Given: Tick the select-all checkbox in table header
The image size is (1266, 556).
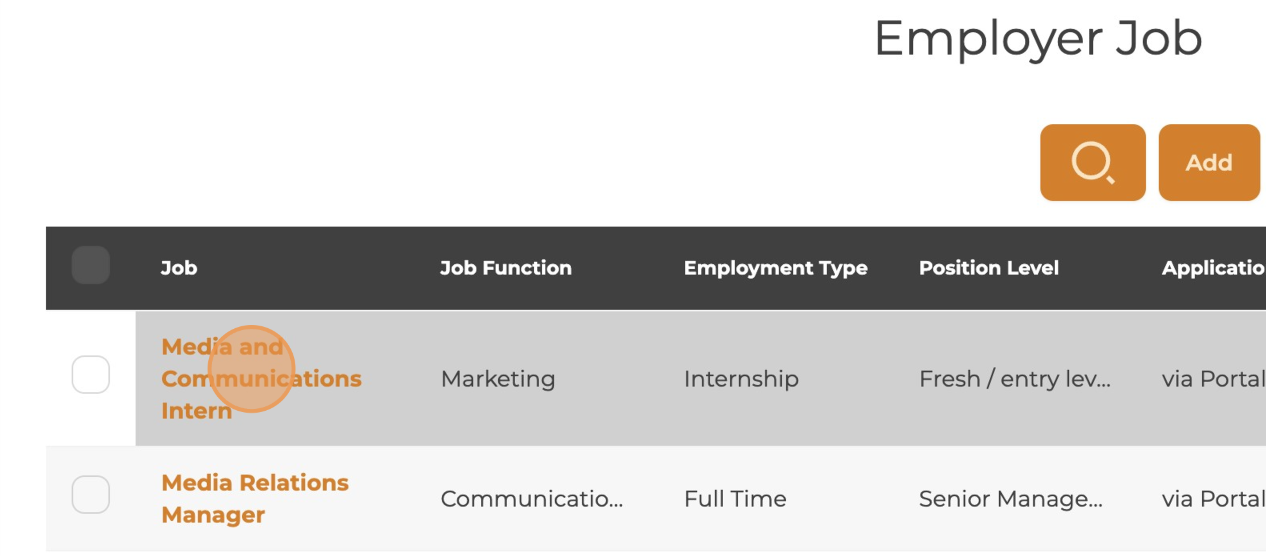Looking at the screenshot, I should coord(91,266).
